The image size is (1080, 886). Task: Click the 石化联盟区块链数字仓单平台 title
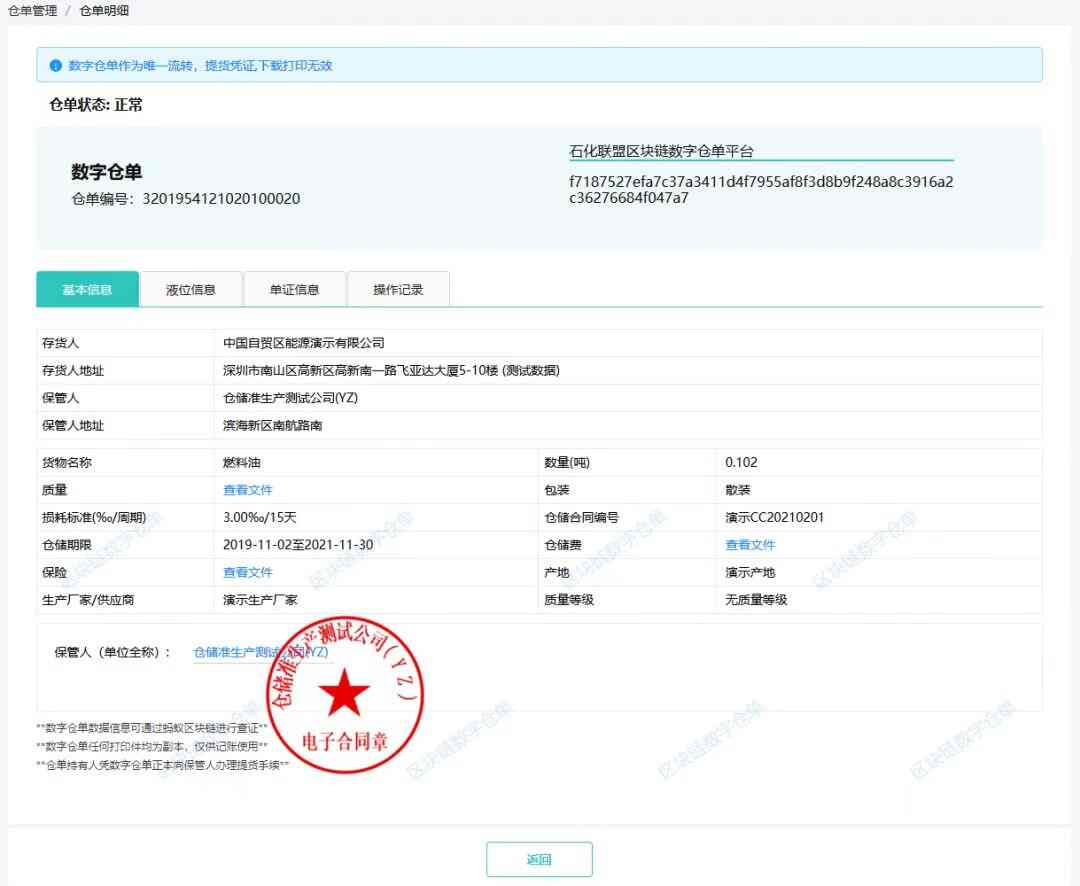[661, 152]
